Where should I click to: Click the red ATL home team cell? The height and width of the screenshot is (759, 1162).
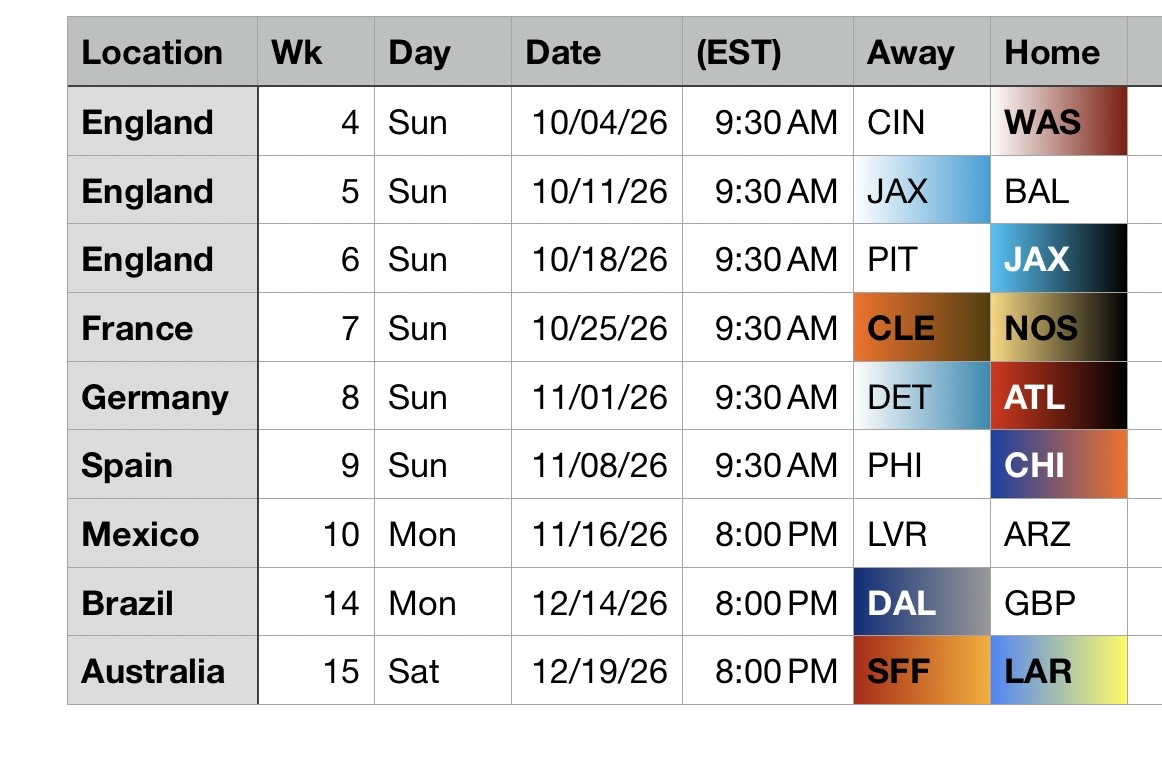click(1059, 397)
